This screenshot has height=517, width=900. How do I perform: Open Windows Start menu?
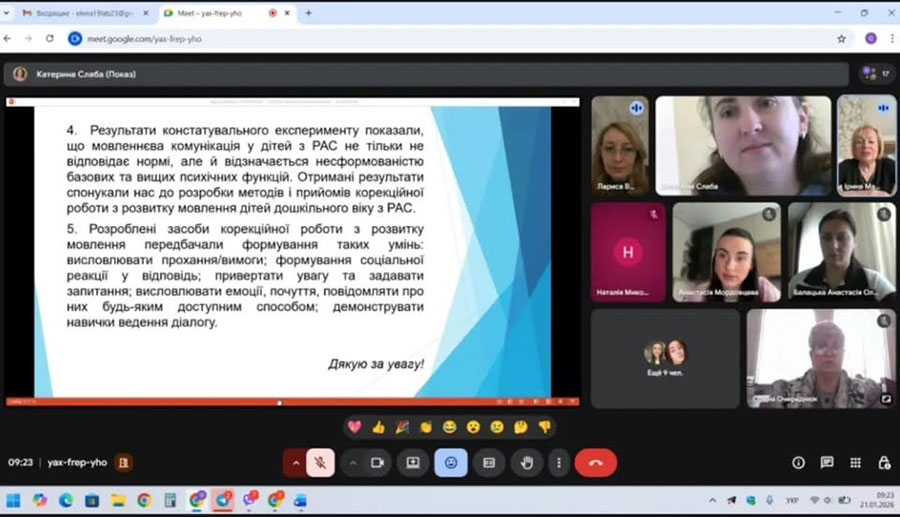click(x=13, y=500)
